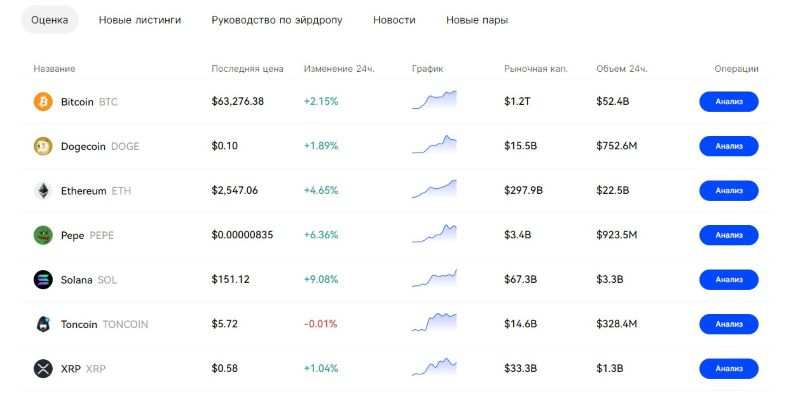Select the Оценка tab
The width and height of the screenshot is (800, 412).
point(50,20)
